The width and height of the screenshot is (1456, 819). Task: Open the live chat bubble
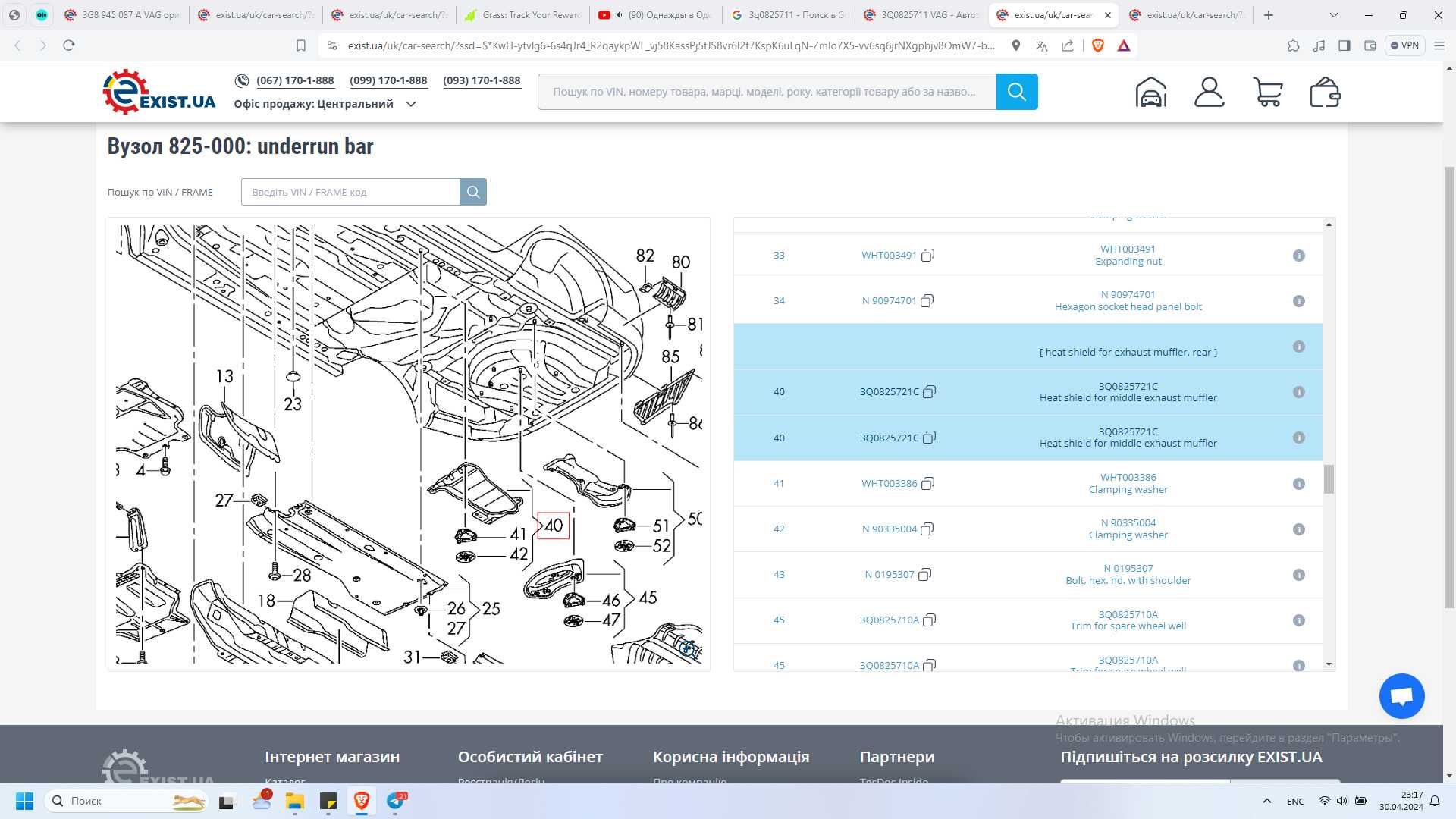point(1401,696)
